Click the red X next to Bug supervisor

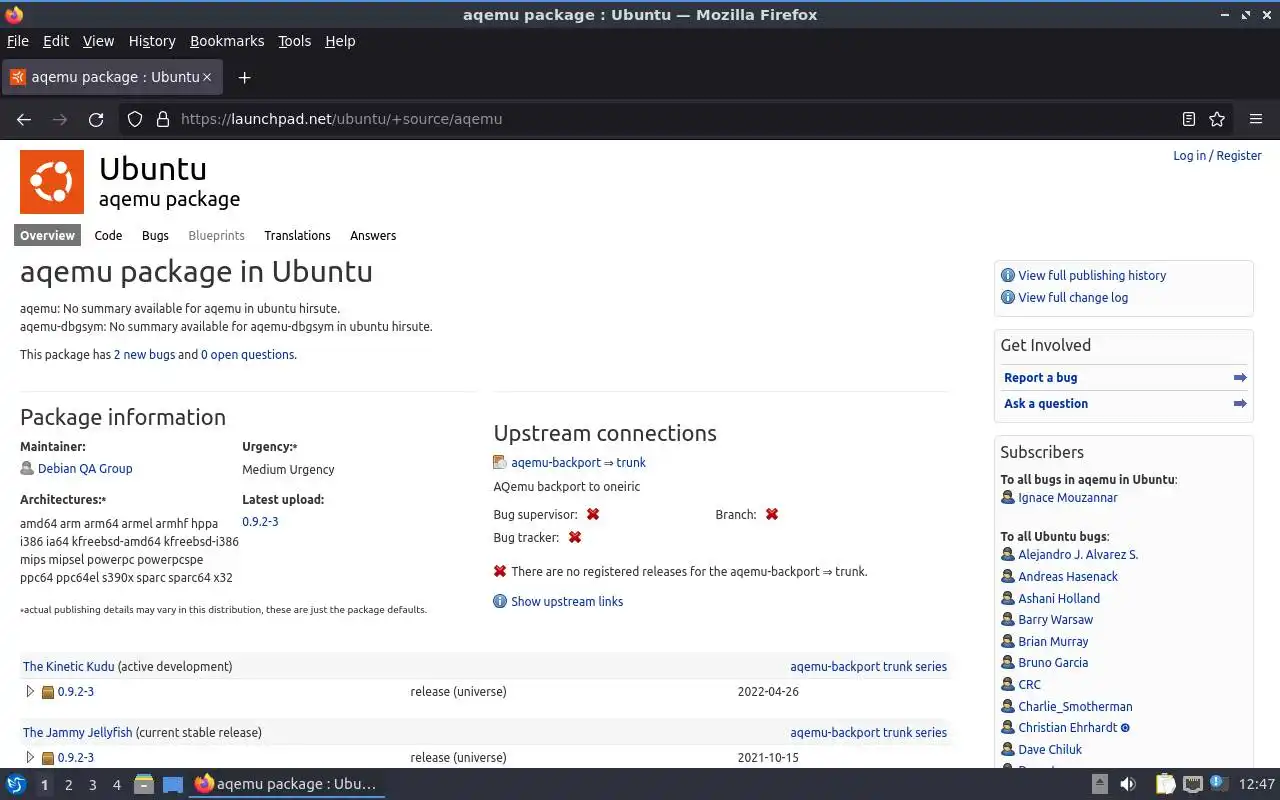coord(593,514)
